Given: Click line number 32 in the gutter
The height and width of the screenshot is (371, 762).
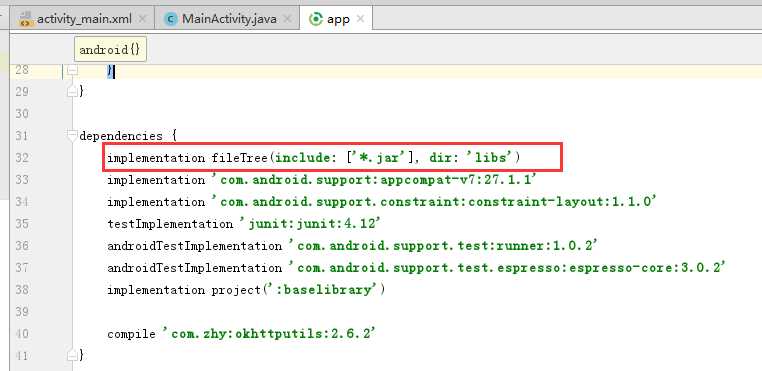Looking at the screenshot, I should 21,158.
